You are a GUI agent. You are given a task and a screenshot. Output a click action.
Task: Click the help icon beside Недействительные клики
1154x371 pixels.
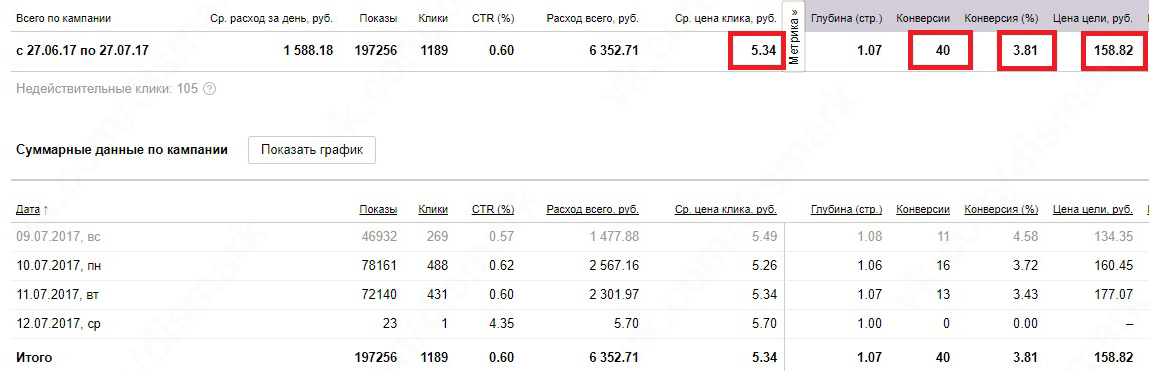(x=209, y=89)
